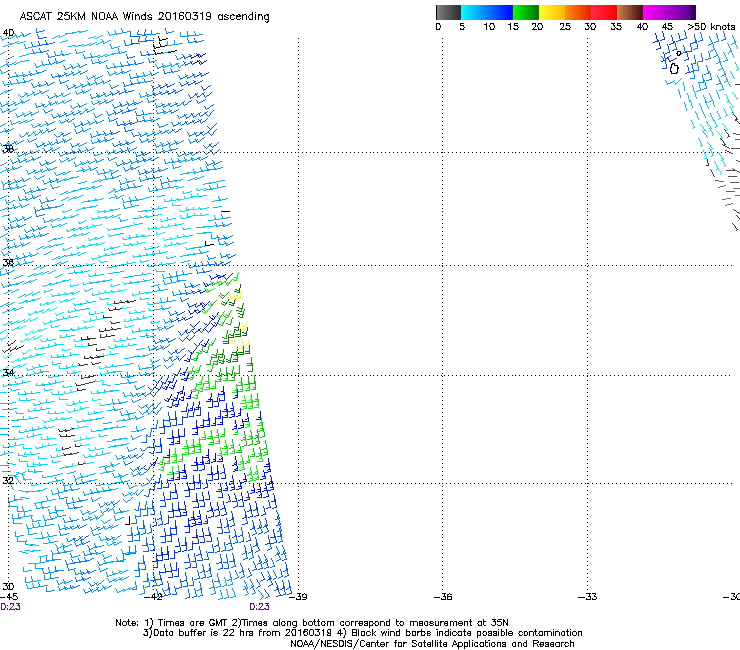The height and width of the screenshot is (650, 740).
Task: Select the yellow 20-25 knots legend color segment
Action: click(x=552, y=12)
